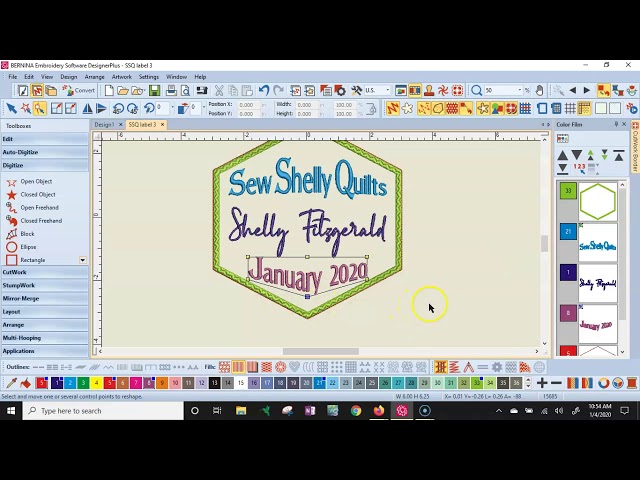Click the Convert button
This screenshot has height=480, width=640.
click(x=78, y=90)
